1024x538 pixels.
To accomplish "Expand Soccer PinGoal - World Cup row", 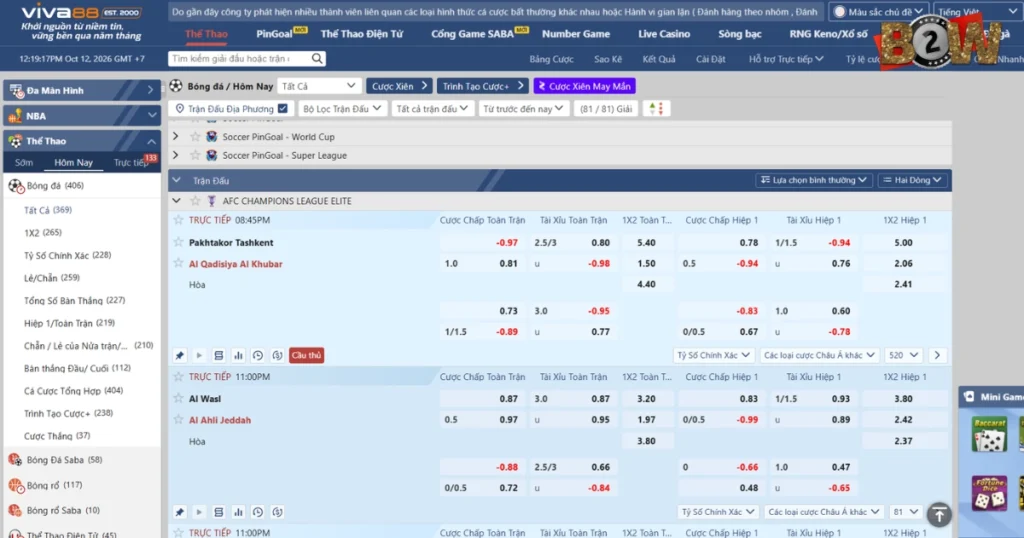I will click(x=176, y=136).
